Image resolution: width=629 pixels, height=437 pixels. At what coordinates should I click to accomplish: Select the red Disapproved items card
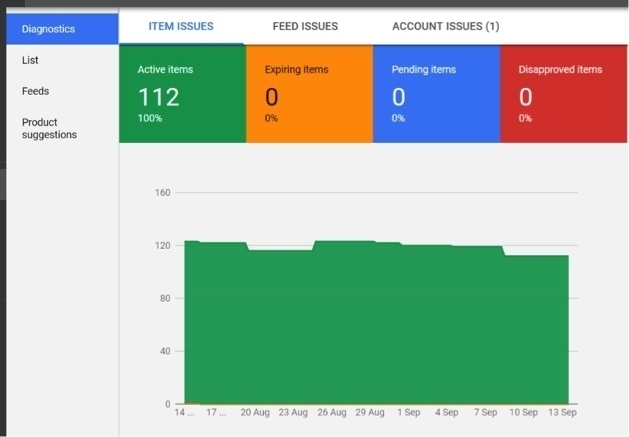point(564,94)
